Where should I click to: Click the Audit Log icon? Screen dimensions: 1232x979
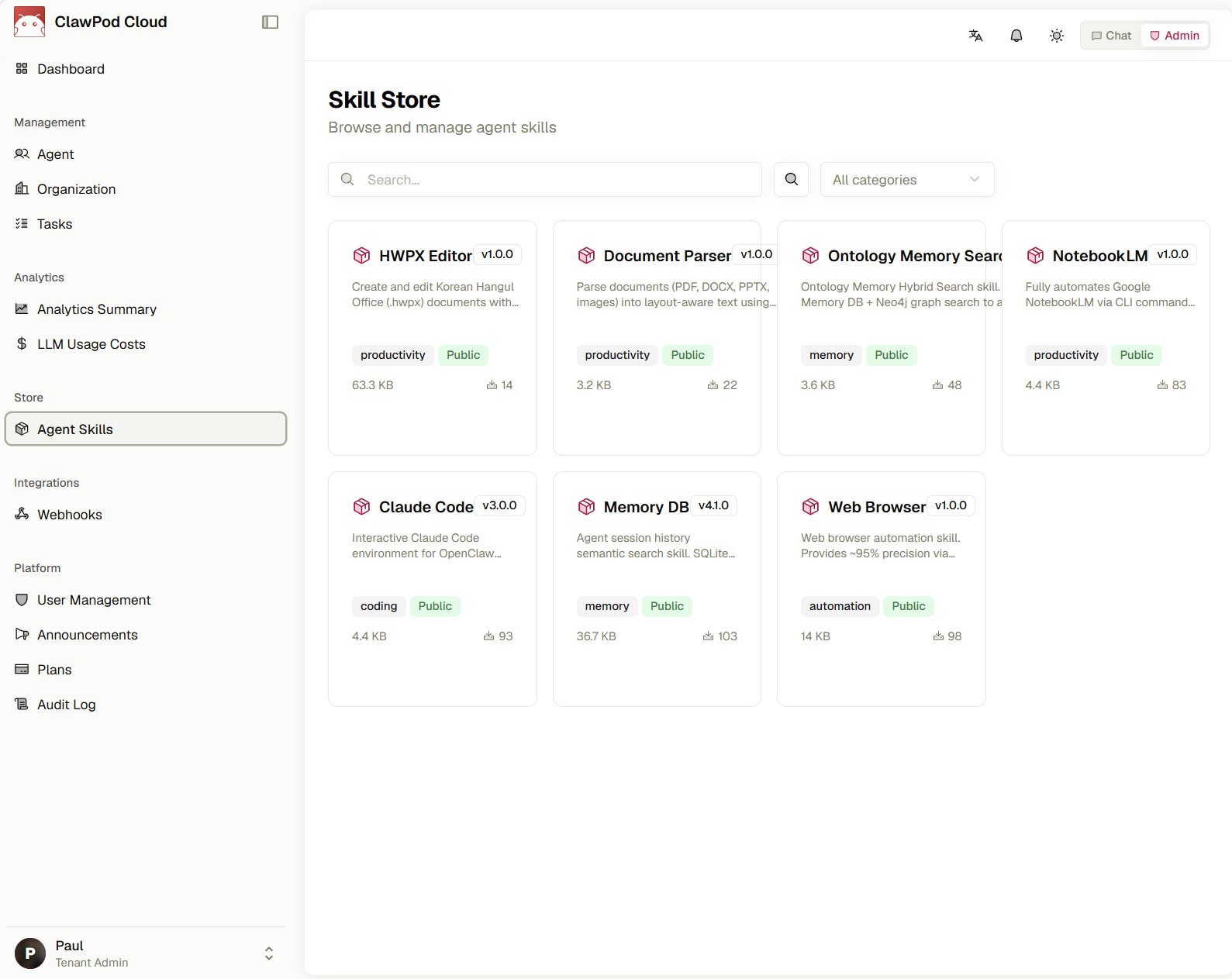click(22, 704)
